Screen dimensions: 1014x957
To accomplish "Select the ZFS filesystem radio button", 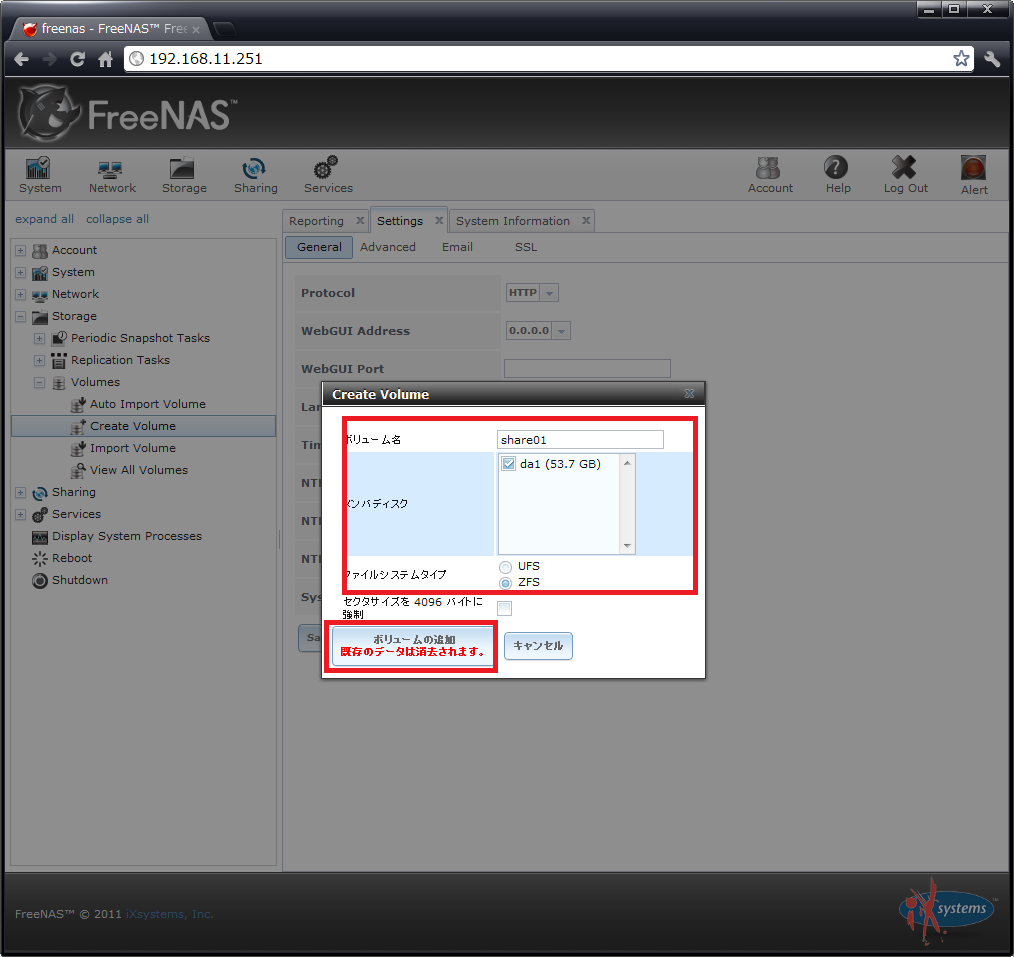I will 505,583.
